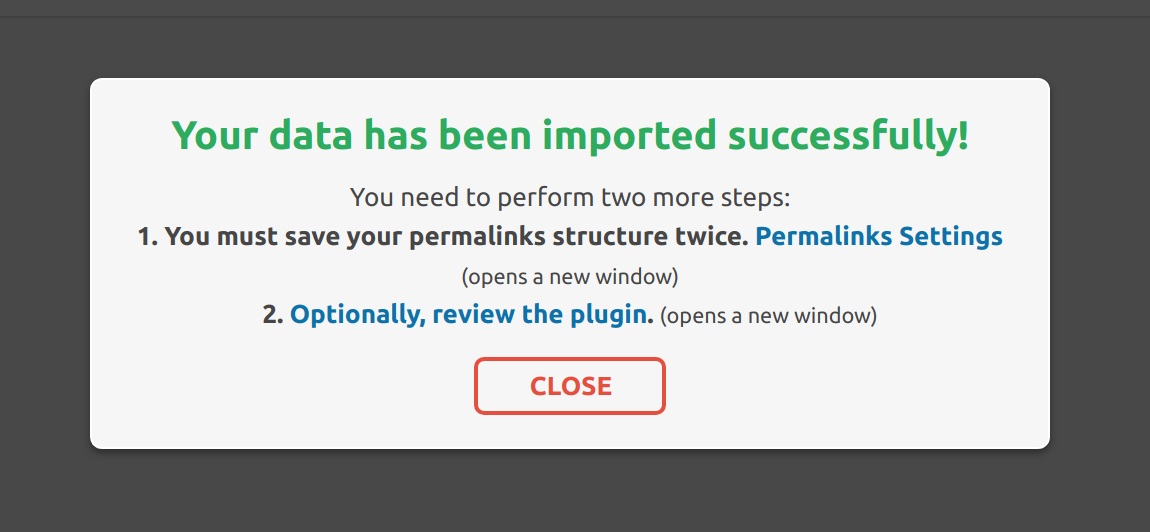Click the word 'successfully!' in the heading
The width and height of the screenshot is (1150, 532).
[848, 136]
